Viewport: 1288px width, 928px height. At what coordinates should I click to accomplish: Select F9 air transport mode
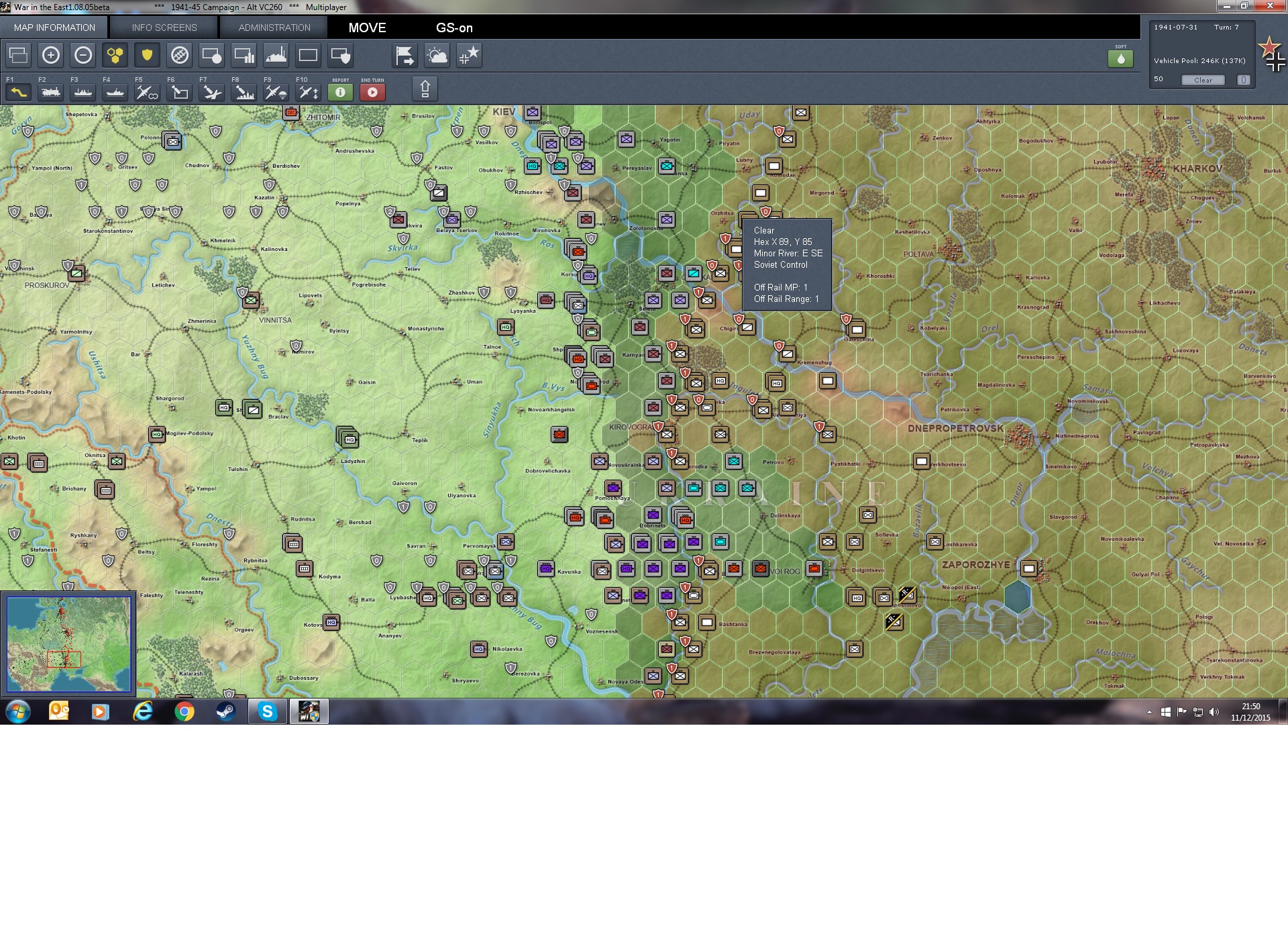(276, 92)
